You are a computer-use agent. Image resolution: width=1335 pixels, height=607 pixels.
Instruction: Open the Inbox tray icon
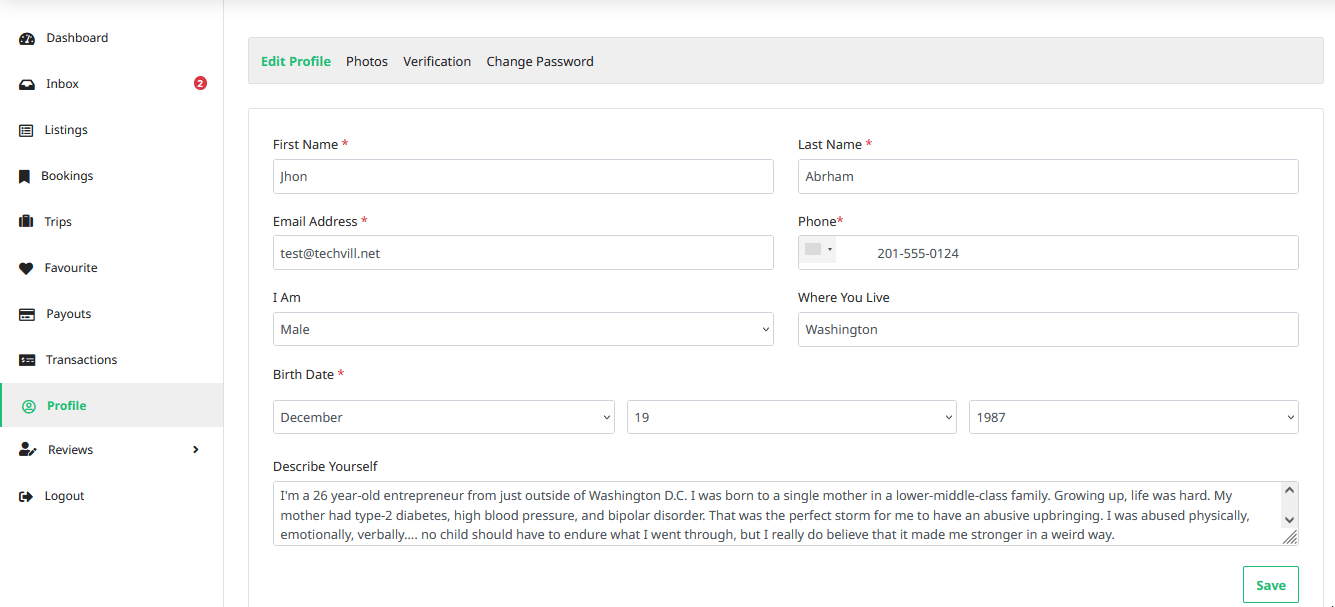(27, 85)
